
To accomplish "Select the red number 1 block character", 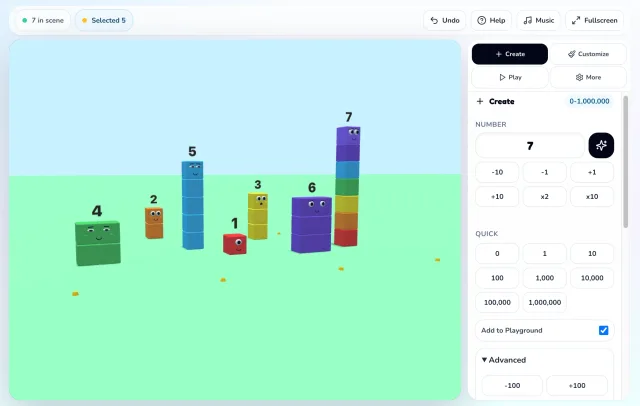I will (x=235, y=244).
